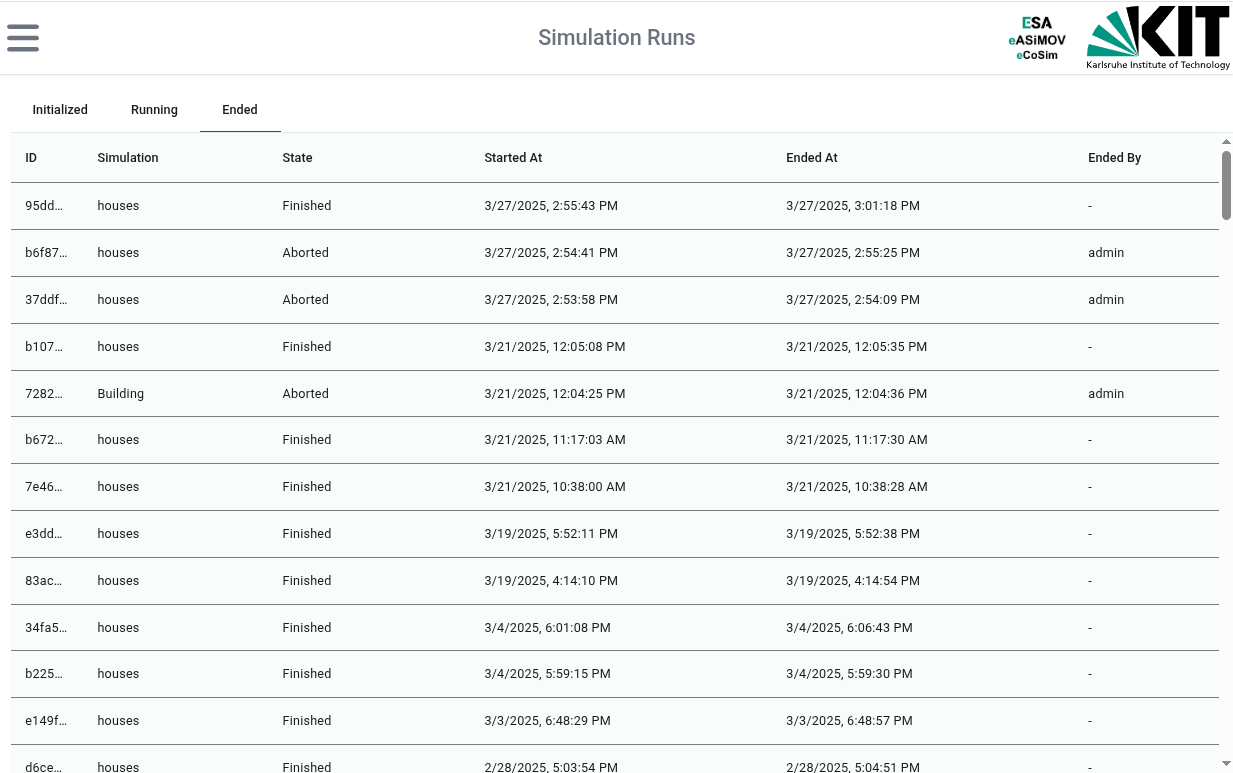Viewport: 1233px width, 773px height.
Task: Select run ID b672…
Action: point(44,440)
